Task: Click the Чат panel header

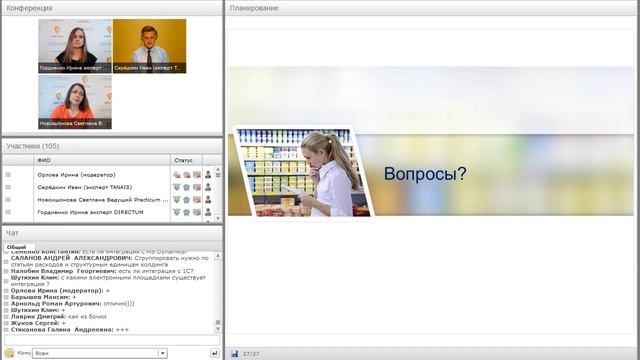Action: [112, 233]
